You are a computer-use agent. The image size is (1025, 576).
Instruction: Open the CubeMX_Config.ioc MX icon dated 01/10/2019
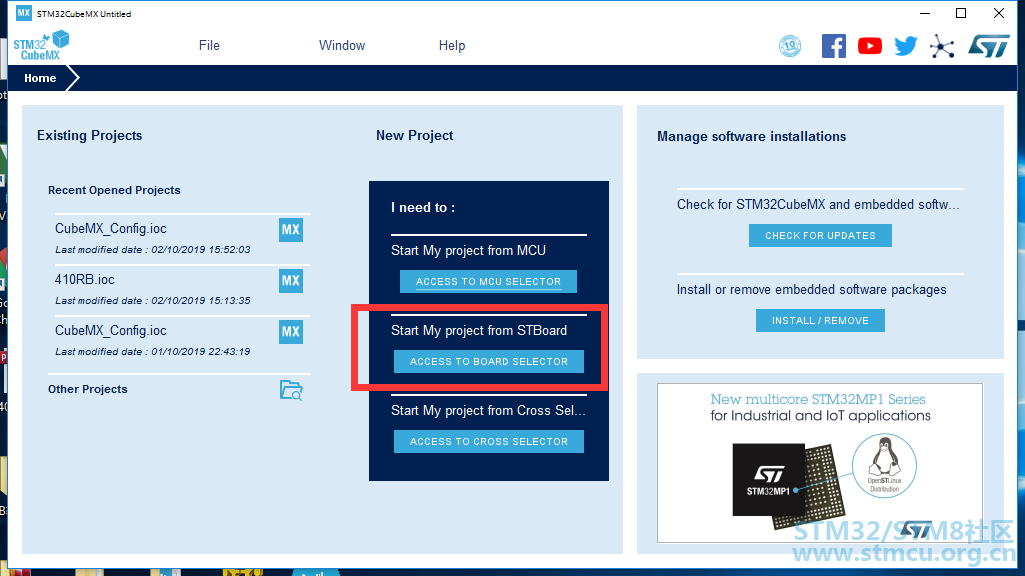[291, 331]
